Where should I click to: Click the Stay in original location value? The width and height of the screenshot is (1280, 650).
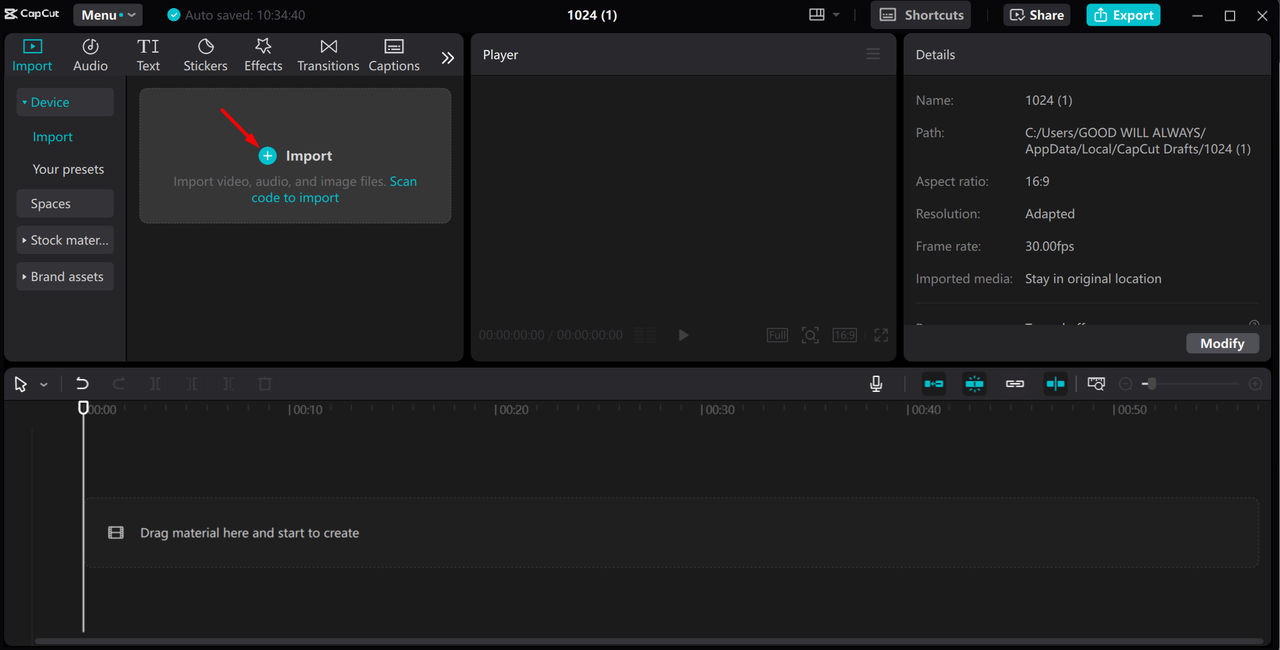pos(1093,279)
